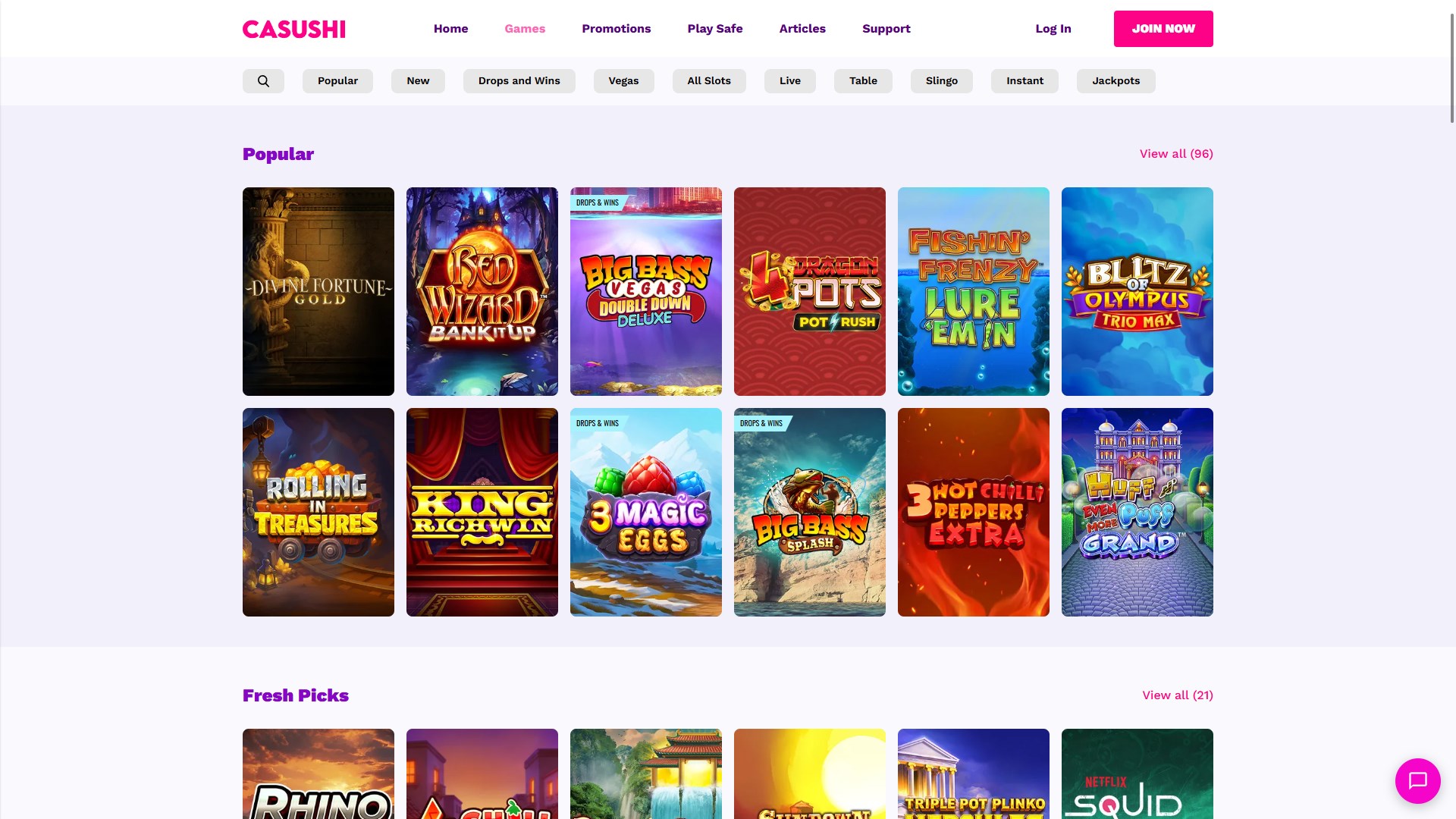Open Support page
The height and width of the screenshot is (819, 1456).
(x=886, y=29)
